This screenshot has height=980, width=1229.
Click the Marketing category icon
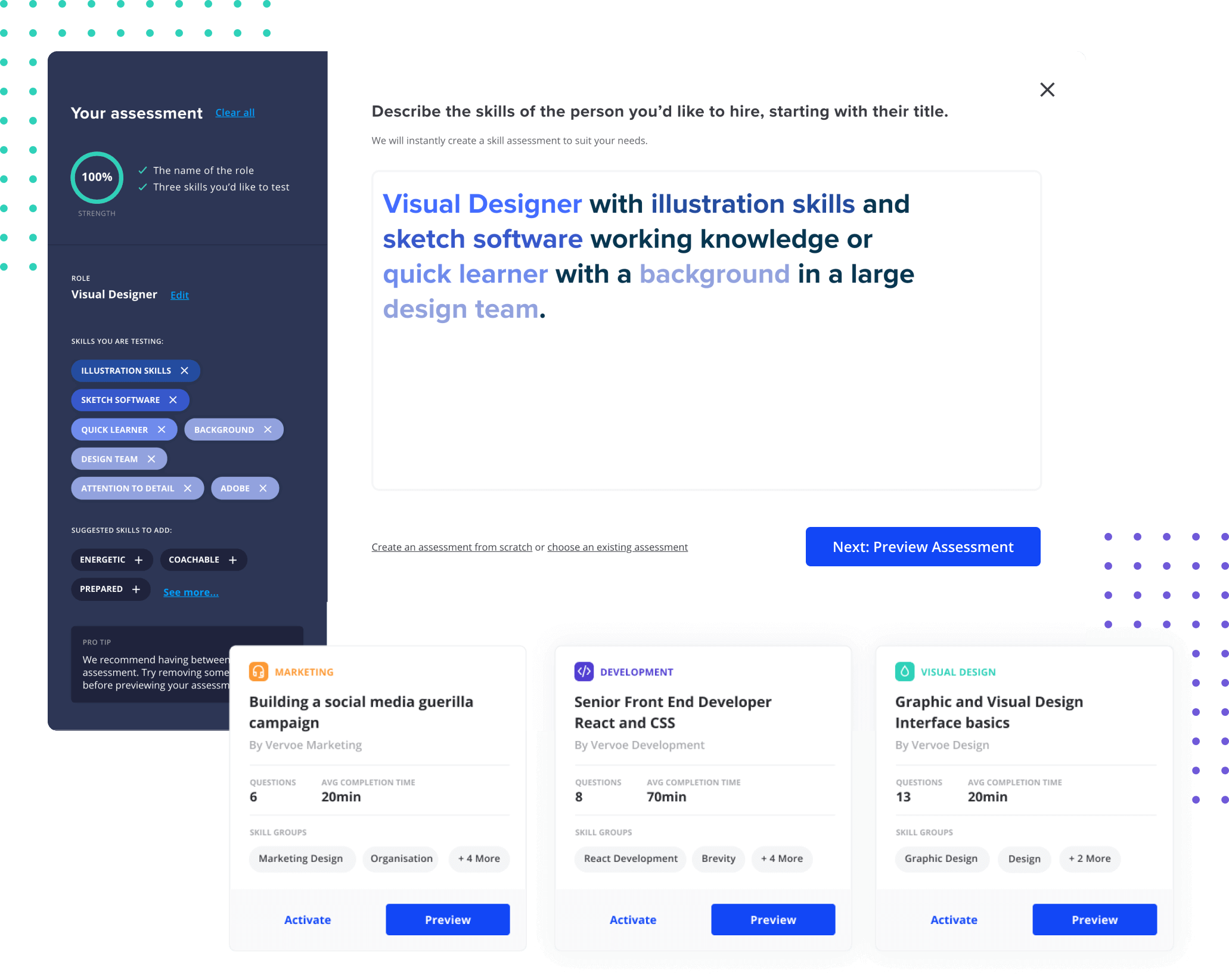point(257,671)
